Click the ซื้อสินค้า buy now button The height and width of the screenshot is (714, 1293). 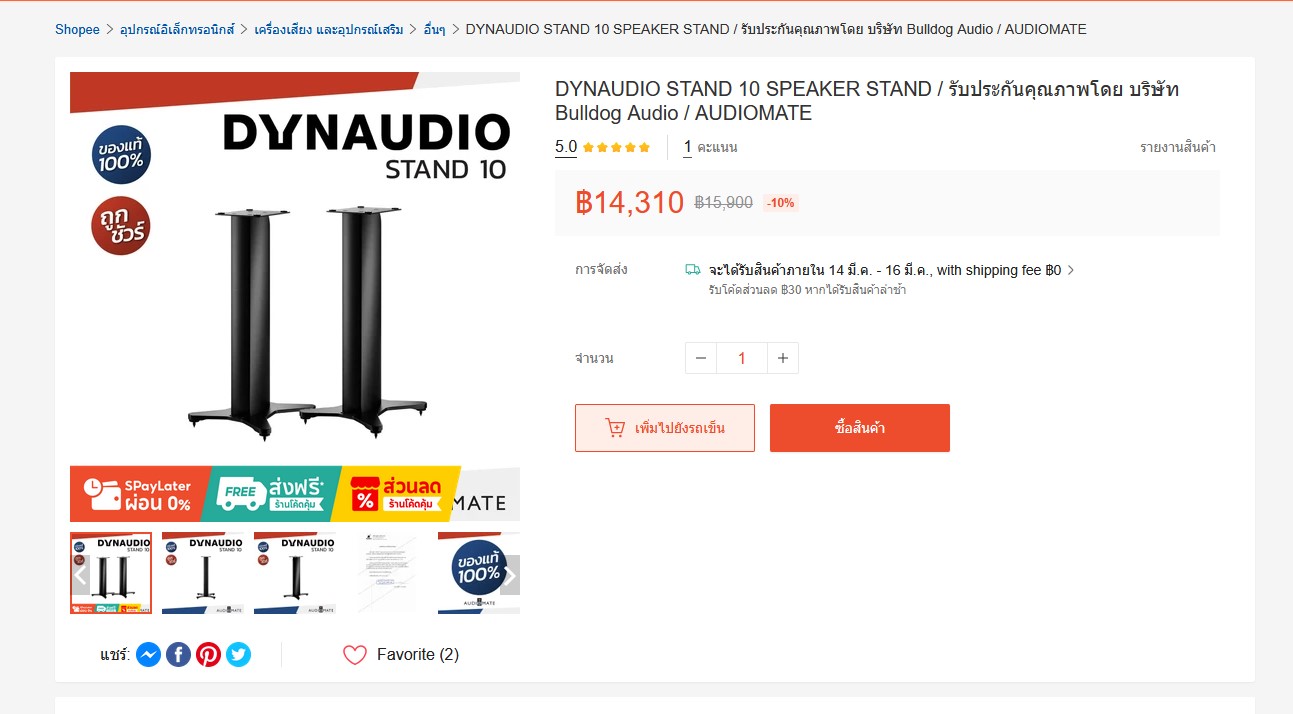[860, 428]
